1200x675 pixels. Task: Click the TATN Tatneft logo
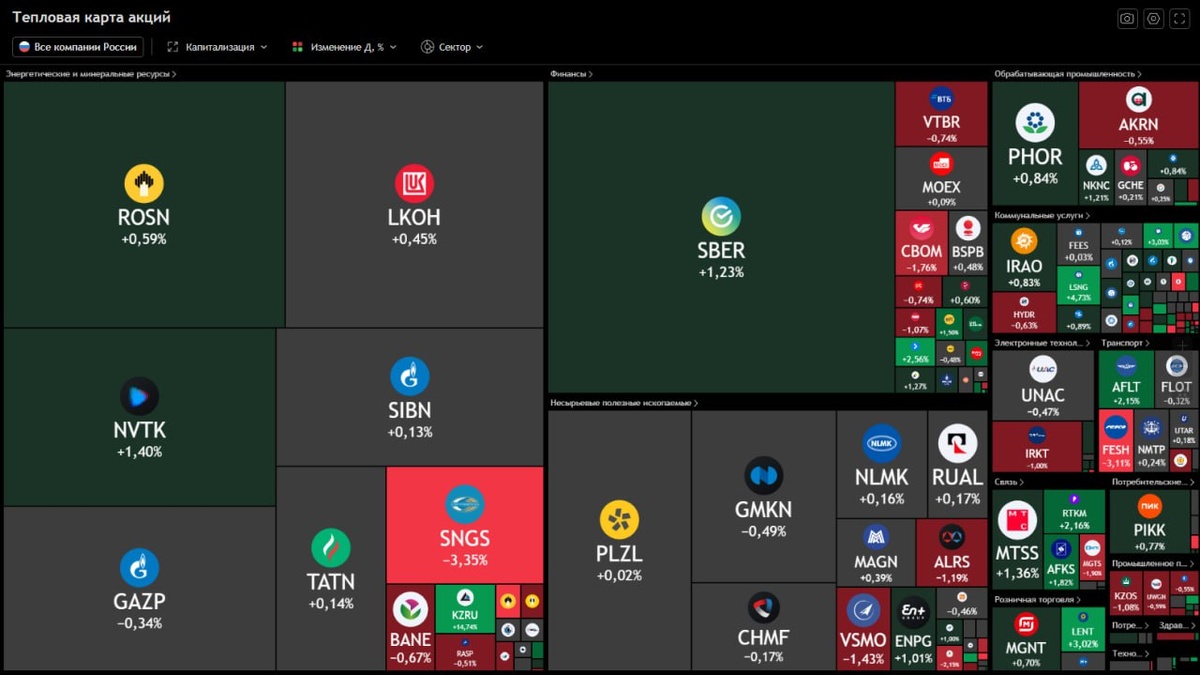pos(330,548)
